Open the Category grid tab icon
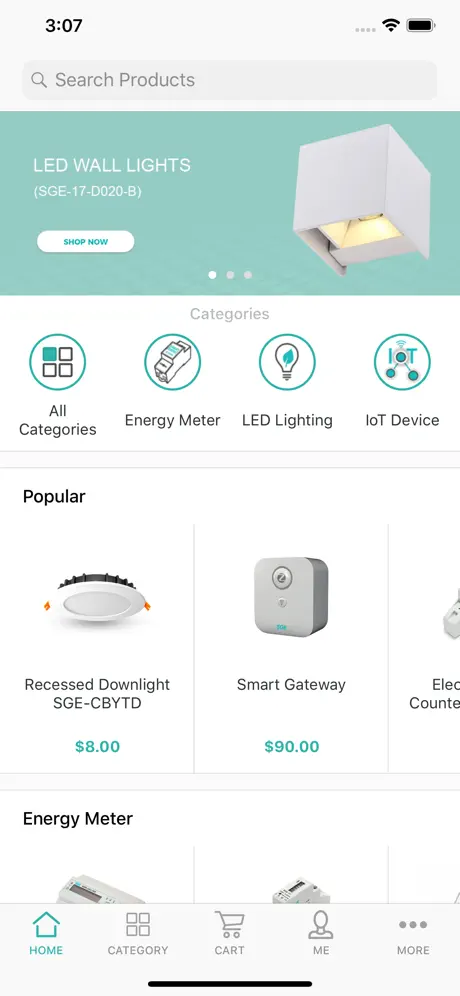 [138, 925]
